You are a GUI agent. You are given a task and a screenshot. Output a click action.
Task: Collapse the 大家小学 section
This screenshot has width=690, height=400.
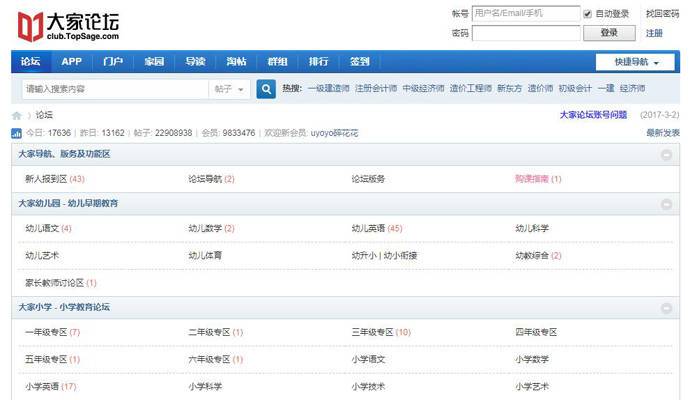667,307
